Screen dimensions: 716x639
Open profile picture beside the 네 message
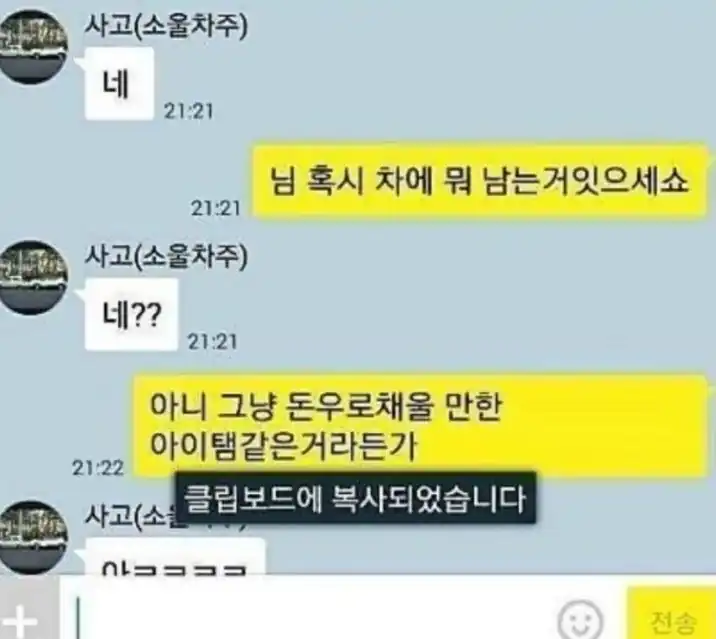(x=33, y=47)
